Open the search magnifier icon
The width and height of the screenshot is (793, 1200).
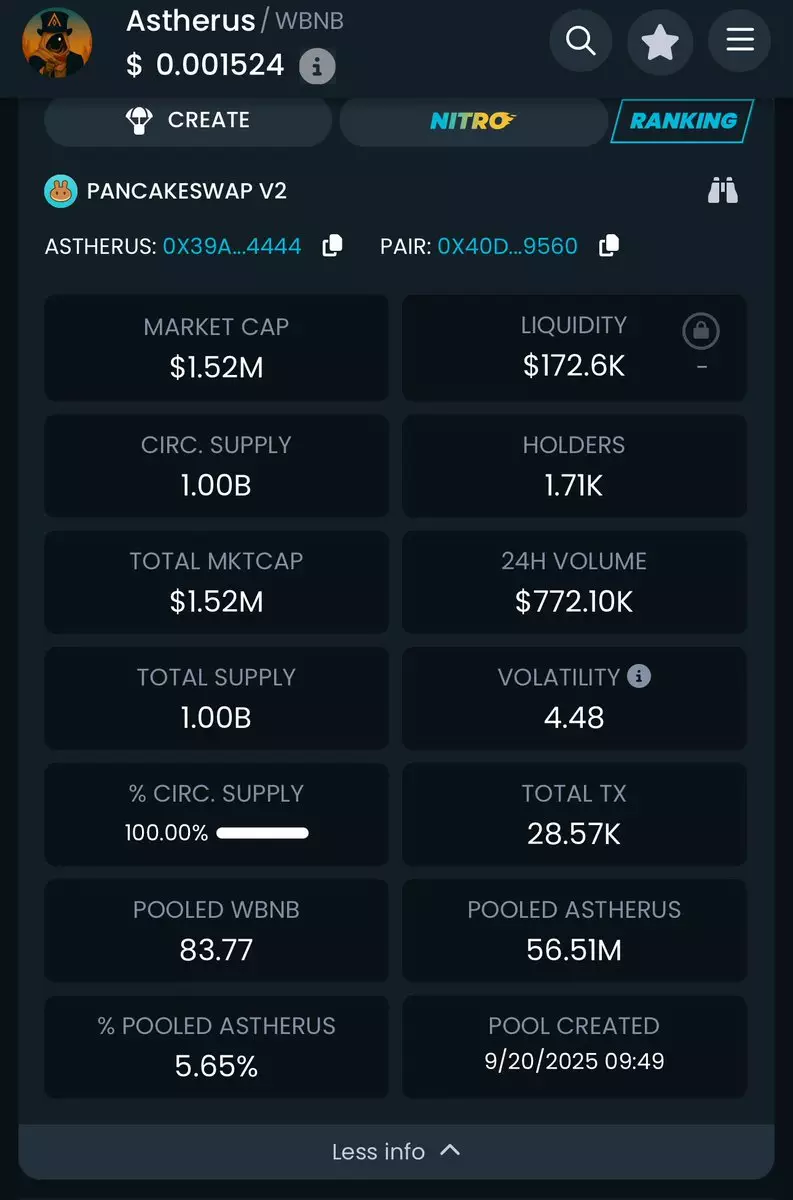pyautogui.click(x=580, y=41)
